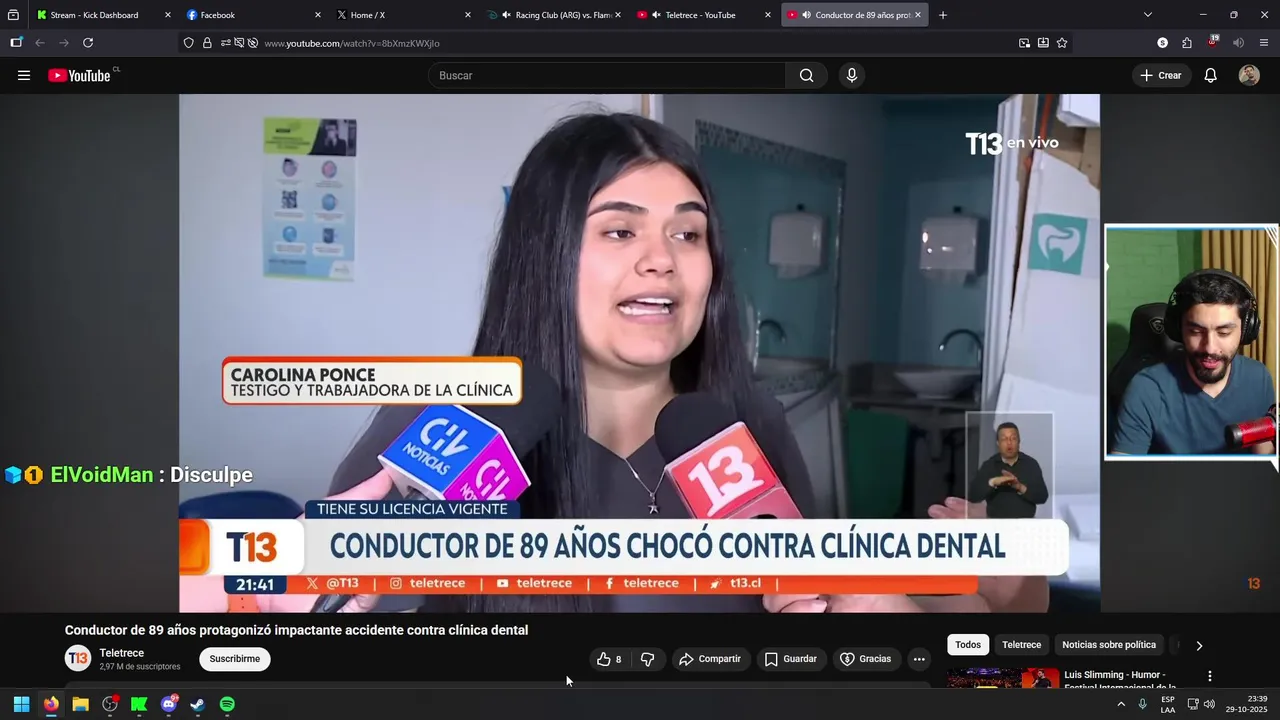
Task: Open Spotify from the taskbar
Action: tap(227, 704)
